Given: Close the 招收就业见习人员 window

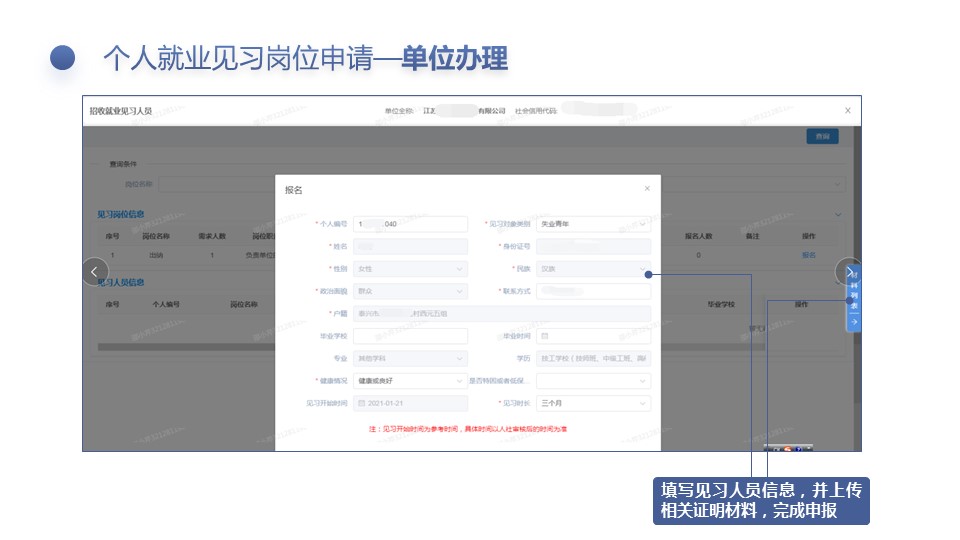Looking at the screenshot, I should click(x=848, y=110).
